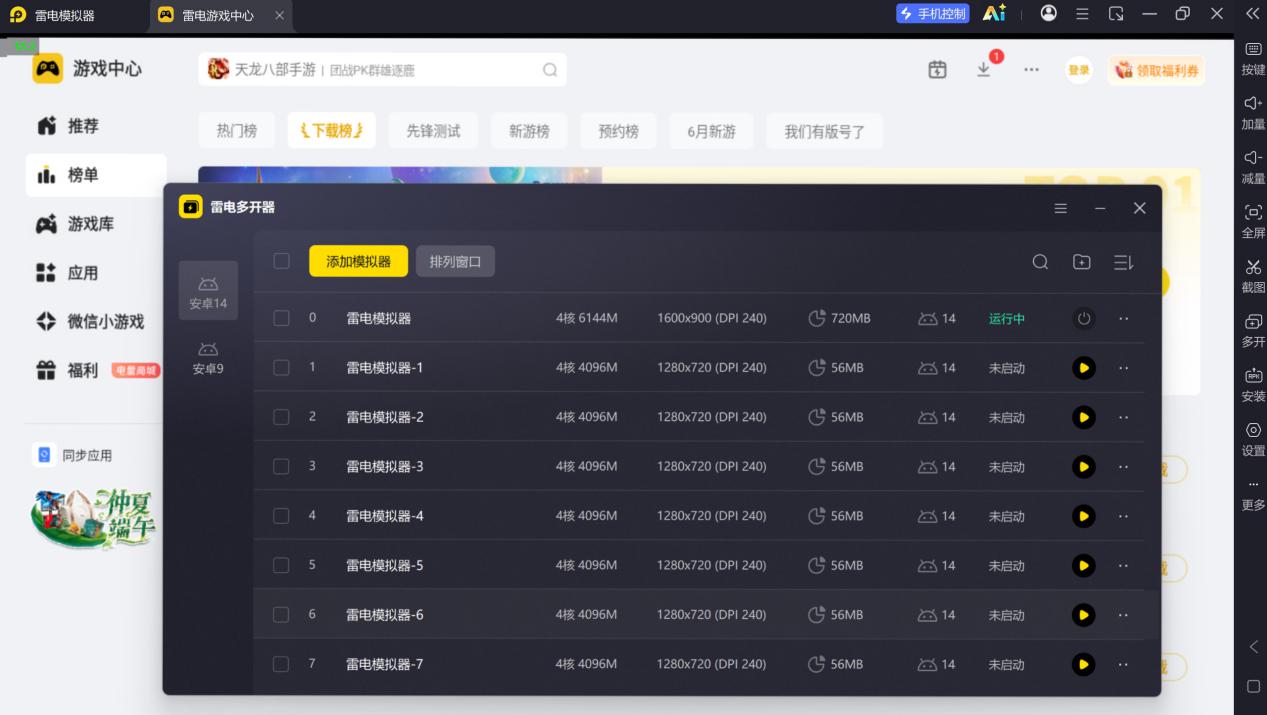Launch 雷电模拟器-4 using the yellow play icon
The width and height of the screenshot is (1267, 715).
(1083, 516)
